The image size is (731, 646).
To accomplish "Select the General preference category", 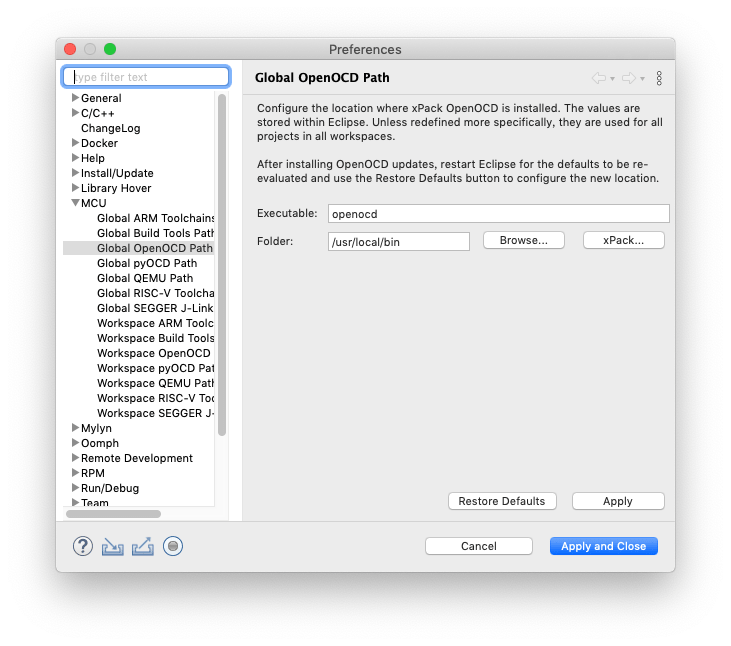I will pyautogui.click(x=101, y=98).
